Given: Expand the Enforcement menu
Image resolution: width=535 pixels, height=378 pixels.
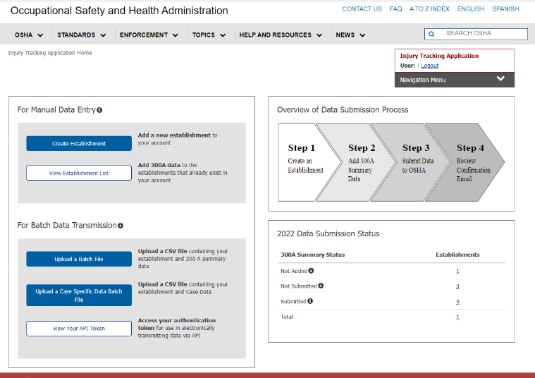Looking at the screenshot, I should 149,35.
